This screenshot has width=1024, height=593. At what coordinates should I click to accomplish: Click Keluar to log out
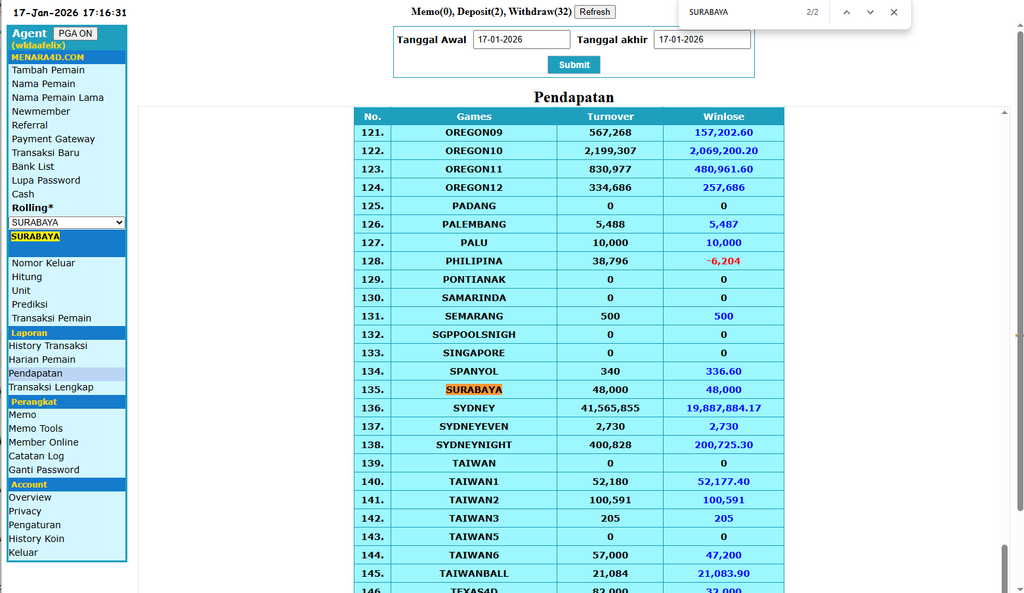pos(23,553)
